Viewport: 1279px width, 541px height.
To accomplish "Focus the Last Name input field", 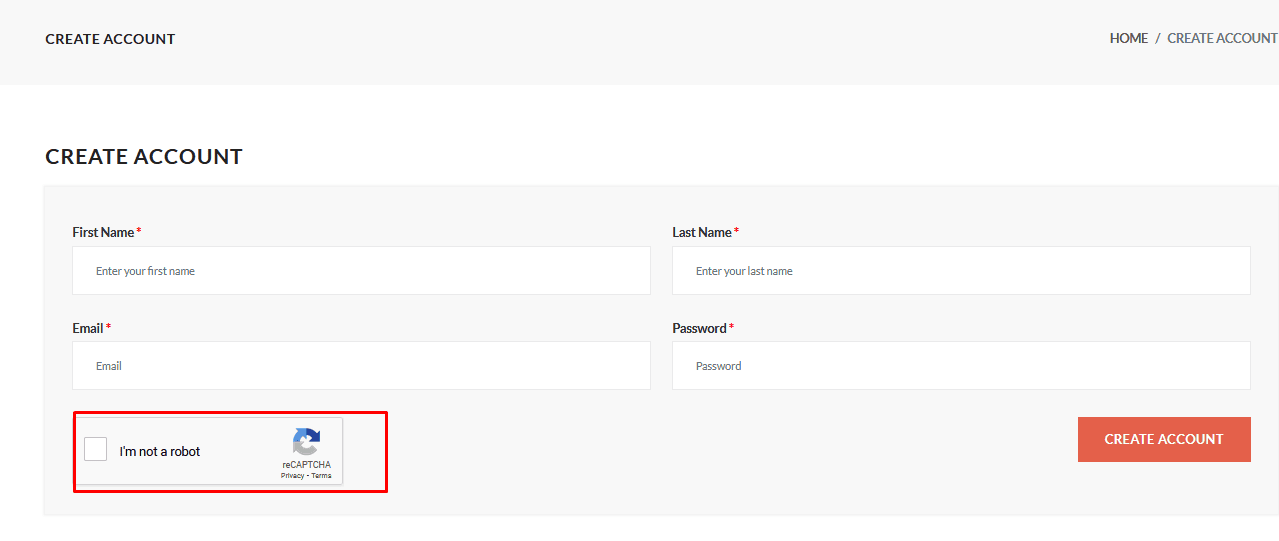I will coord(960,271).
